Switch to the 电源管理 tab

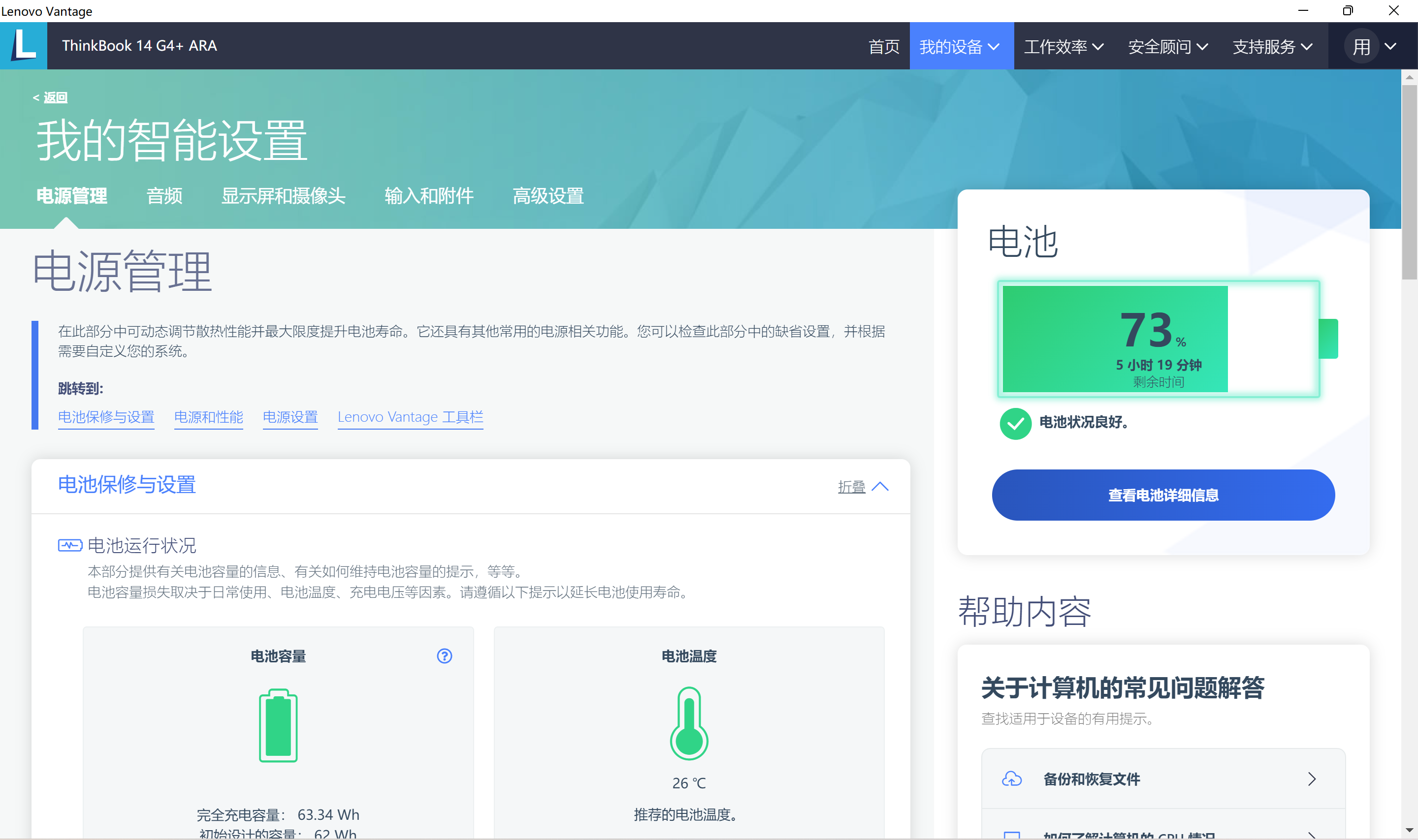(72, 196)
